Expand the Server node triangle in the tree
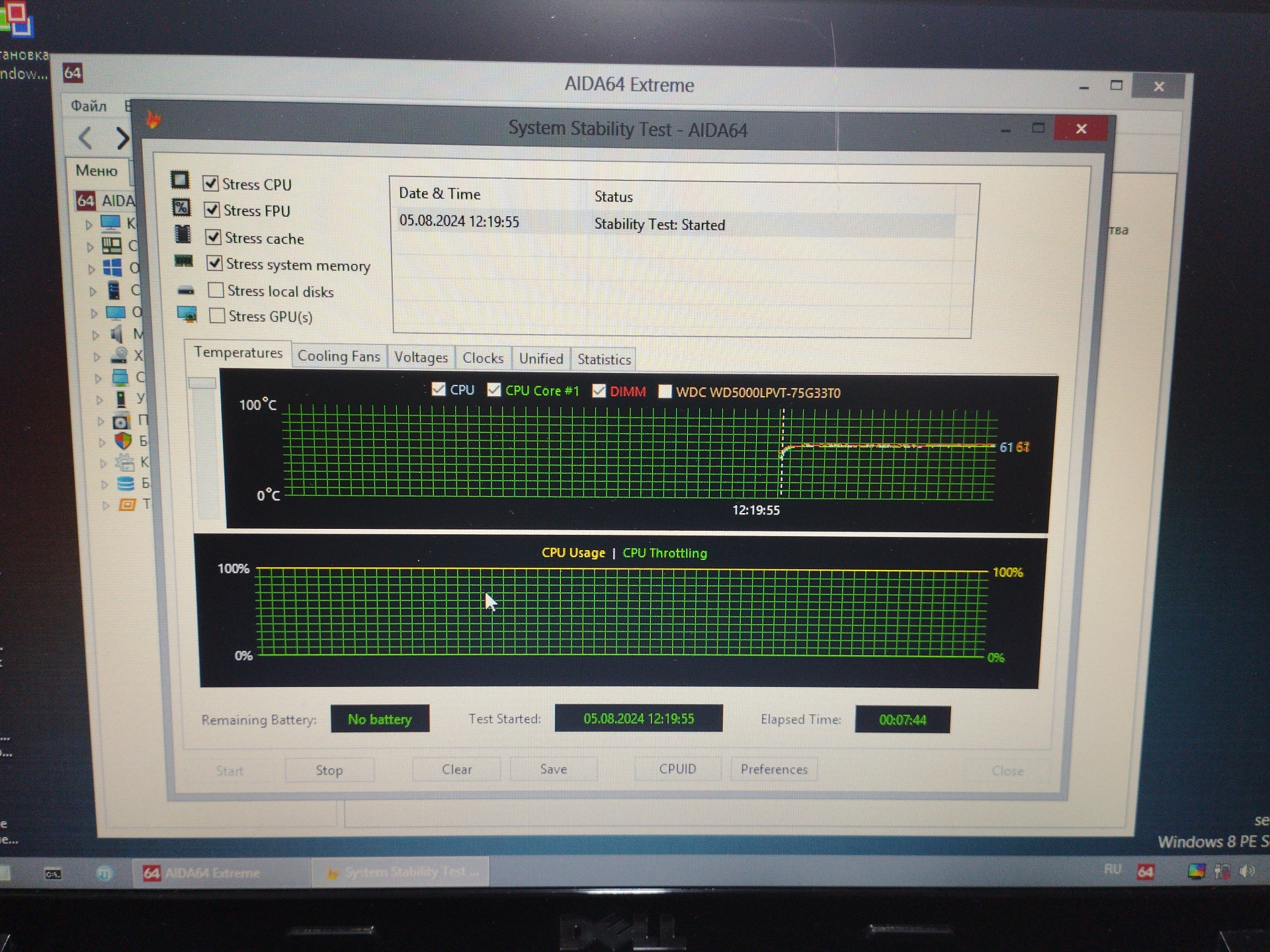The image size is (1270, 952). click(x=93, y=291)
